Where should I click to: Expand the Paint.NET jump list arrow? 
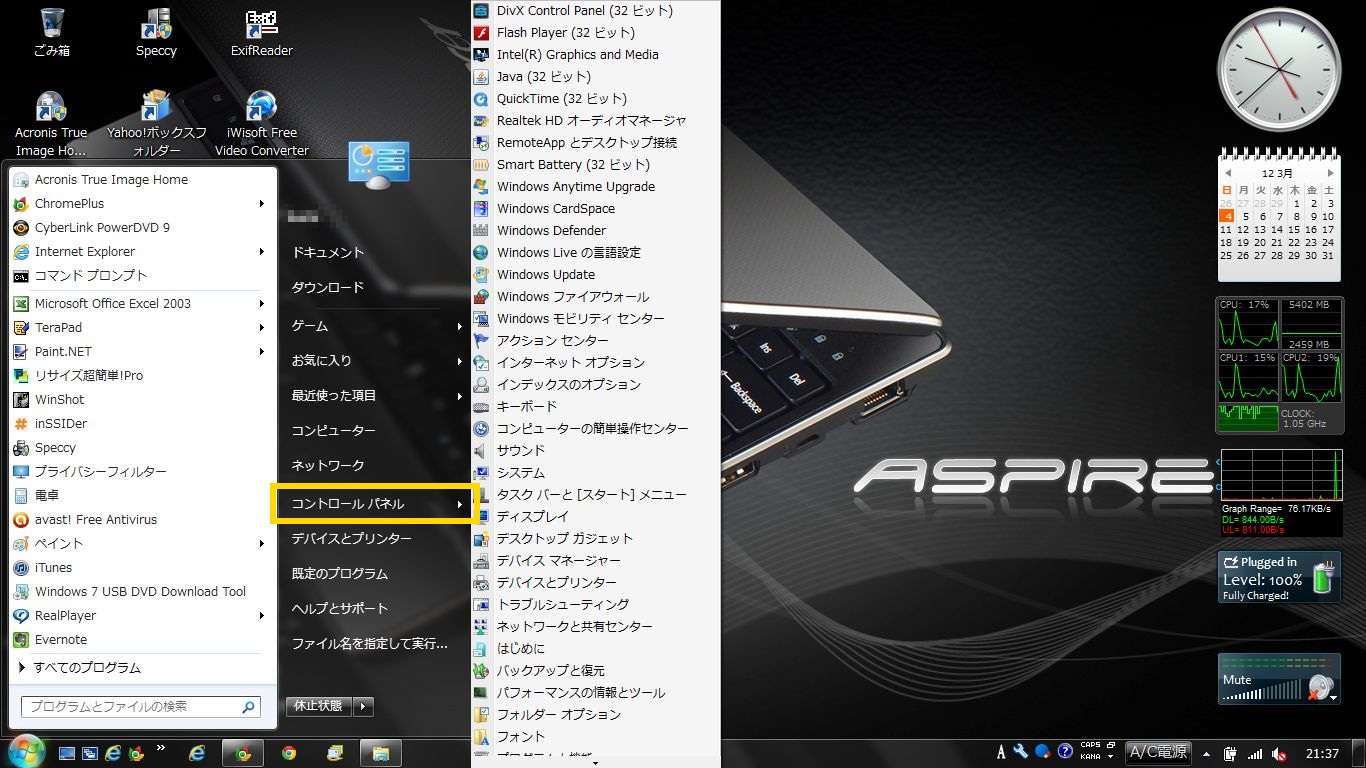pyautogui.click(x=262, y=351)
